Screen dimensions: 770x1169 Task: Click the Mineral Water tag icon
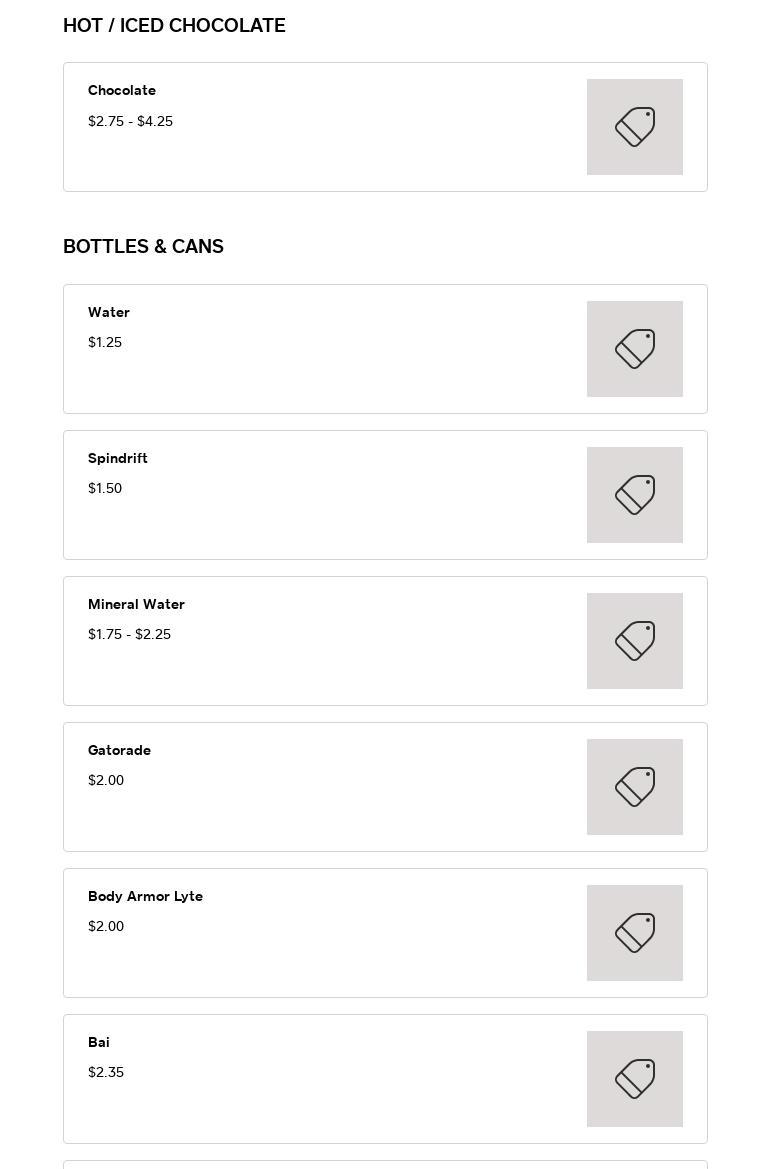pyautogui.click(x=635, y=641)
